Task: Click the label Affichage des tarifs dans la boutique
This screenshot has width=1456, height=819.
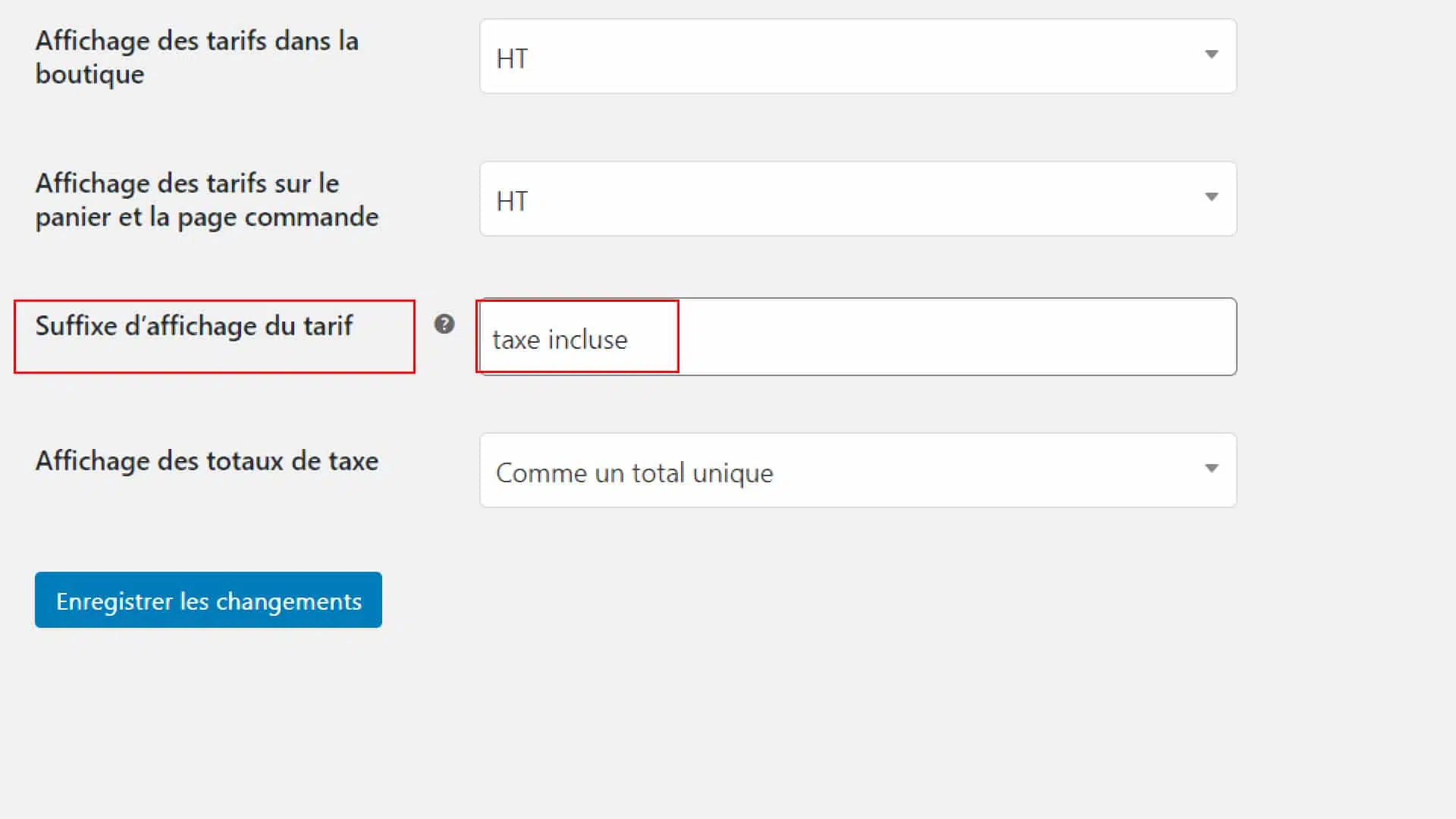Action: pyautogui.click(x=197, y=58)
